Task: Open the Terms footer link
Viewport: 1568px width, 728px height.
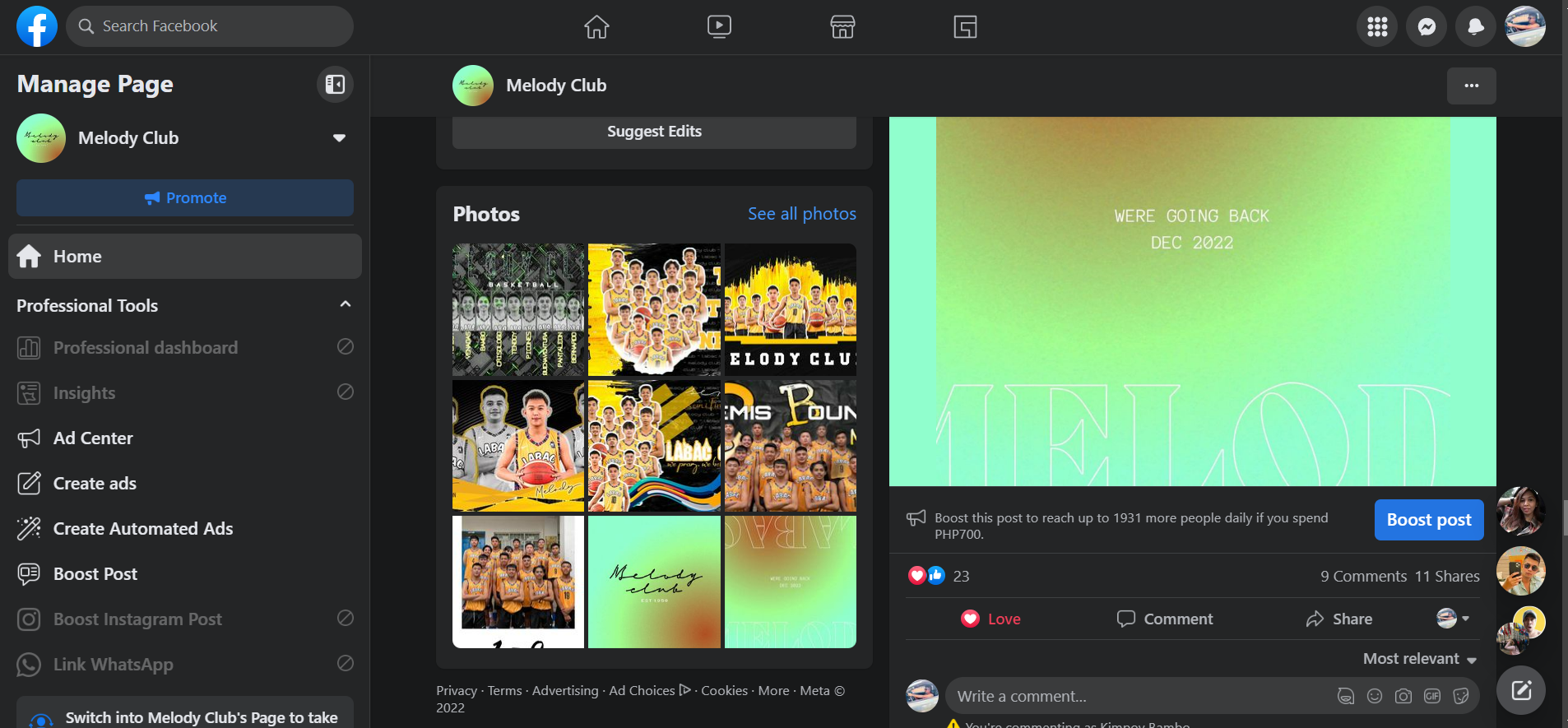Action: coord(504,691)
